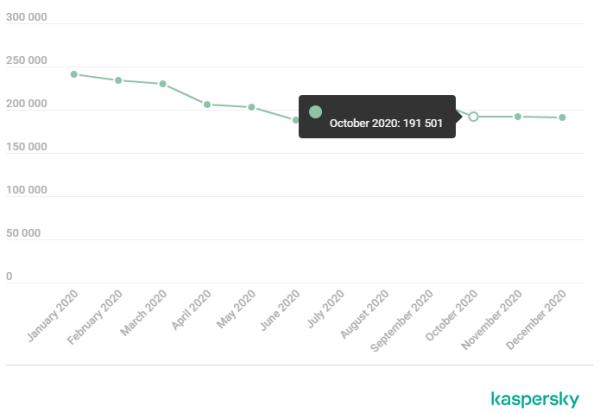Click the May 2020 data point
The image size is (600, 413).
pyautogui.click(x=251, y=107)
